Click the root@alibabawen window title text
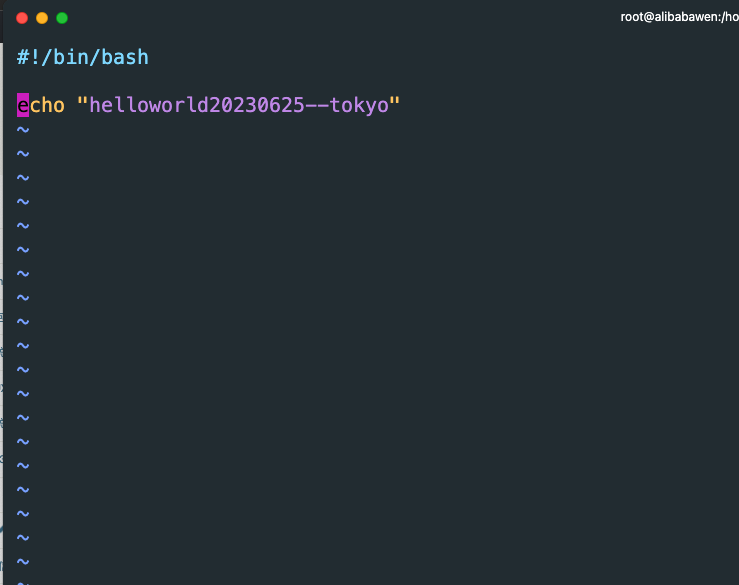This screenshot has height=585, width=739. point(679,17)
